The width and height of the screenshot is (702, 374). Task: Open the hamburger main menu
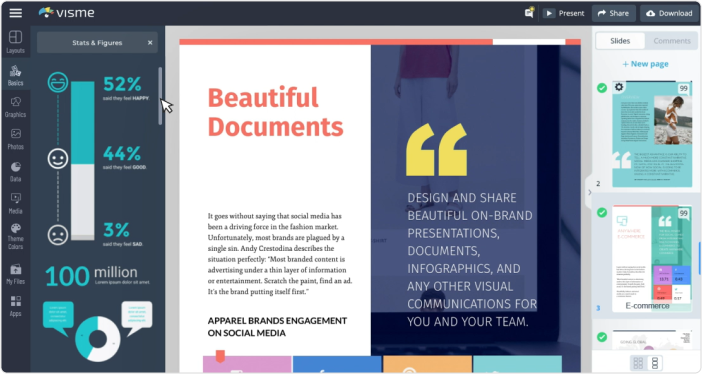pos(16,13)
